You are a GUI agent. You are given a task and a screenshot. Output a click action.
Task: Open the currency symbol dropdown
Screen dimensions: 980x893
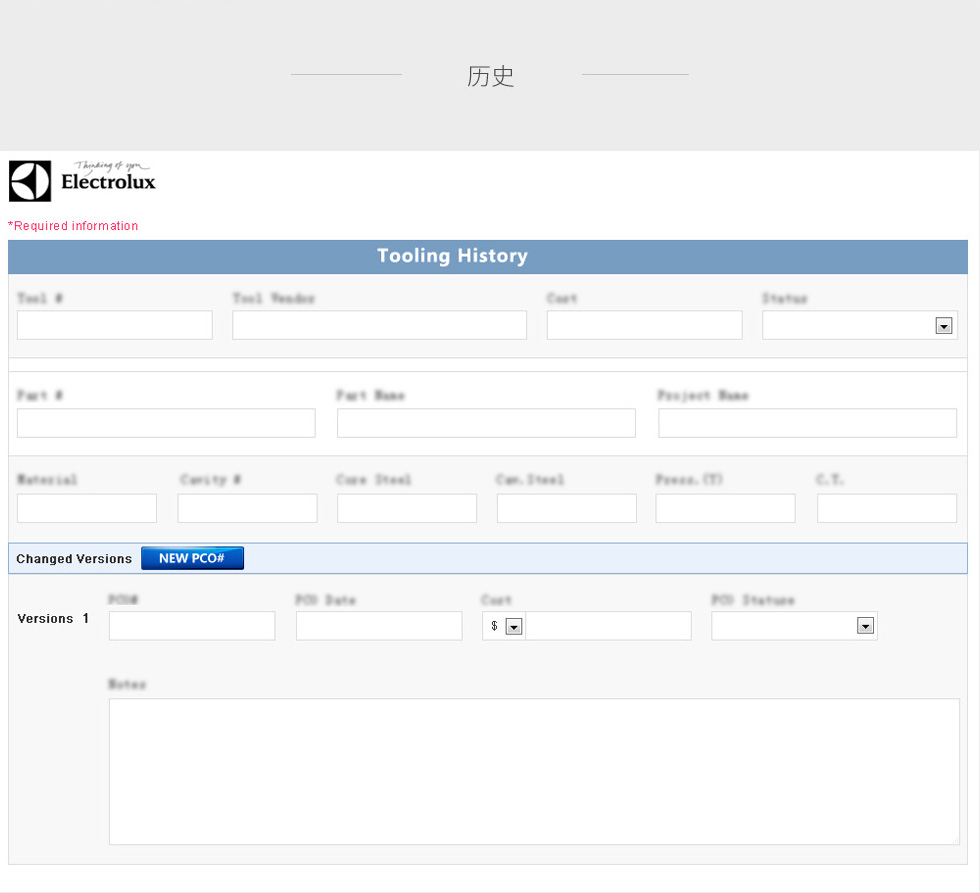(514, 627)
